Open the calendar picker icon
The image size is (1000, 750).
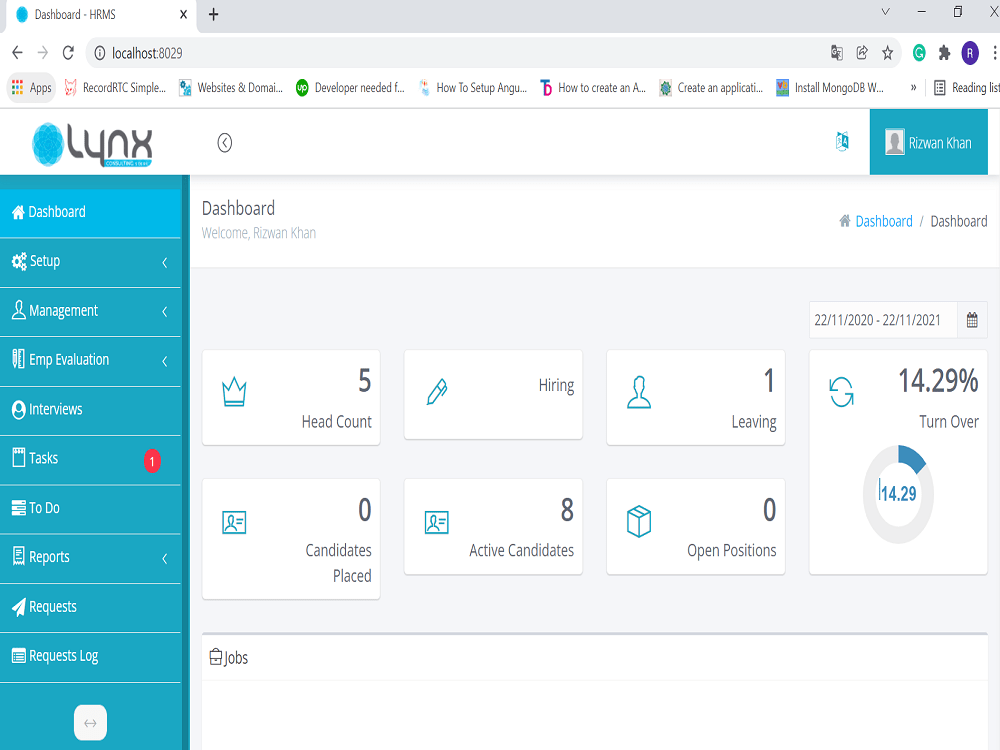[972, 320]
